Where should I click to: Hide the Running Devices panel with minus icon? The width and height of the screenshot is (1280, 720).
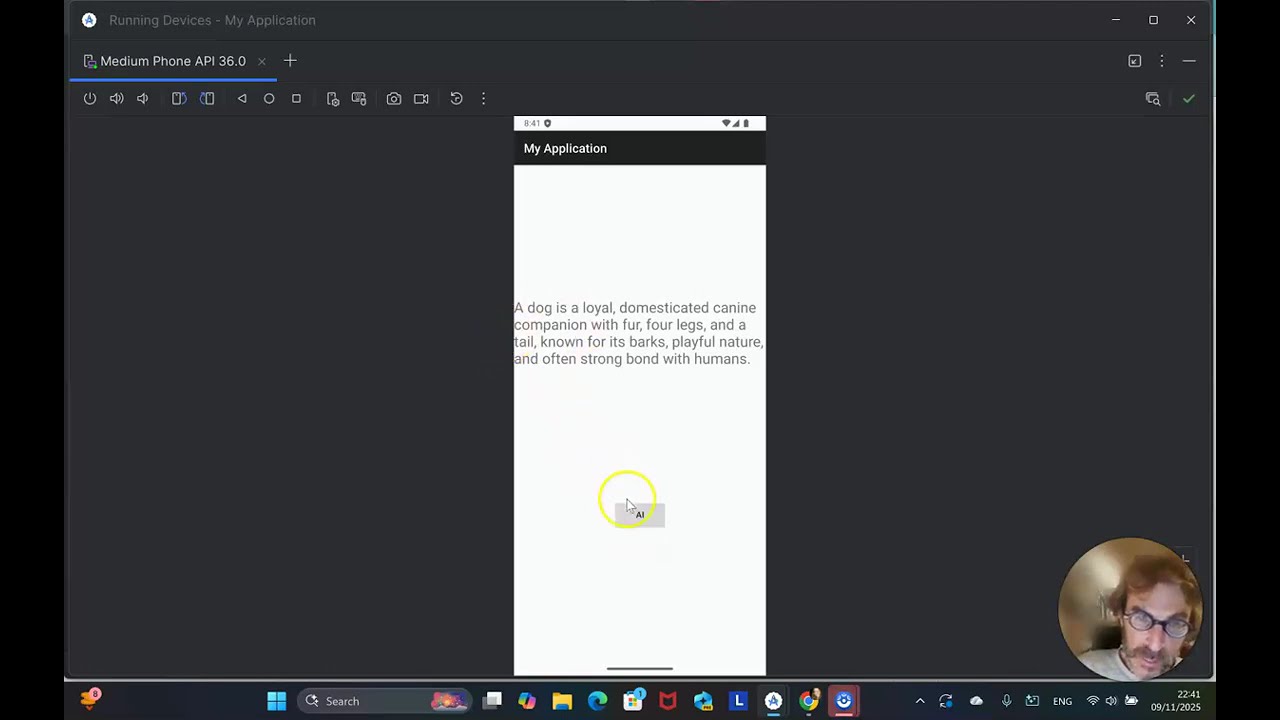[1189, 61]
